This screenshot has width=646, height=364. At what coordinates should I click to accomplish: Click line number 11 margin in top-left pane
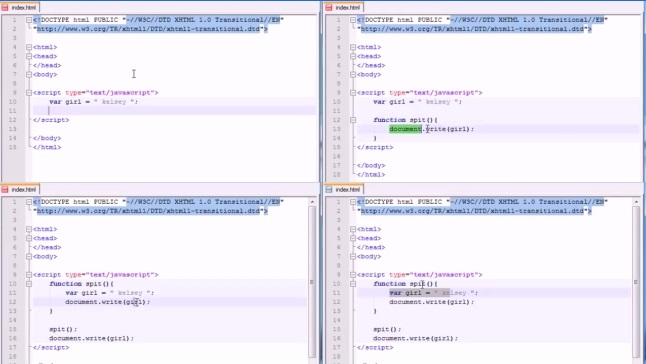(14, 111)
